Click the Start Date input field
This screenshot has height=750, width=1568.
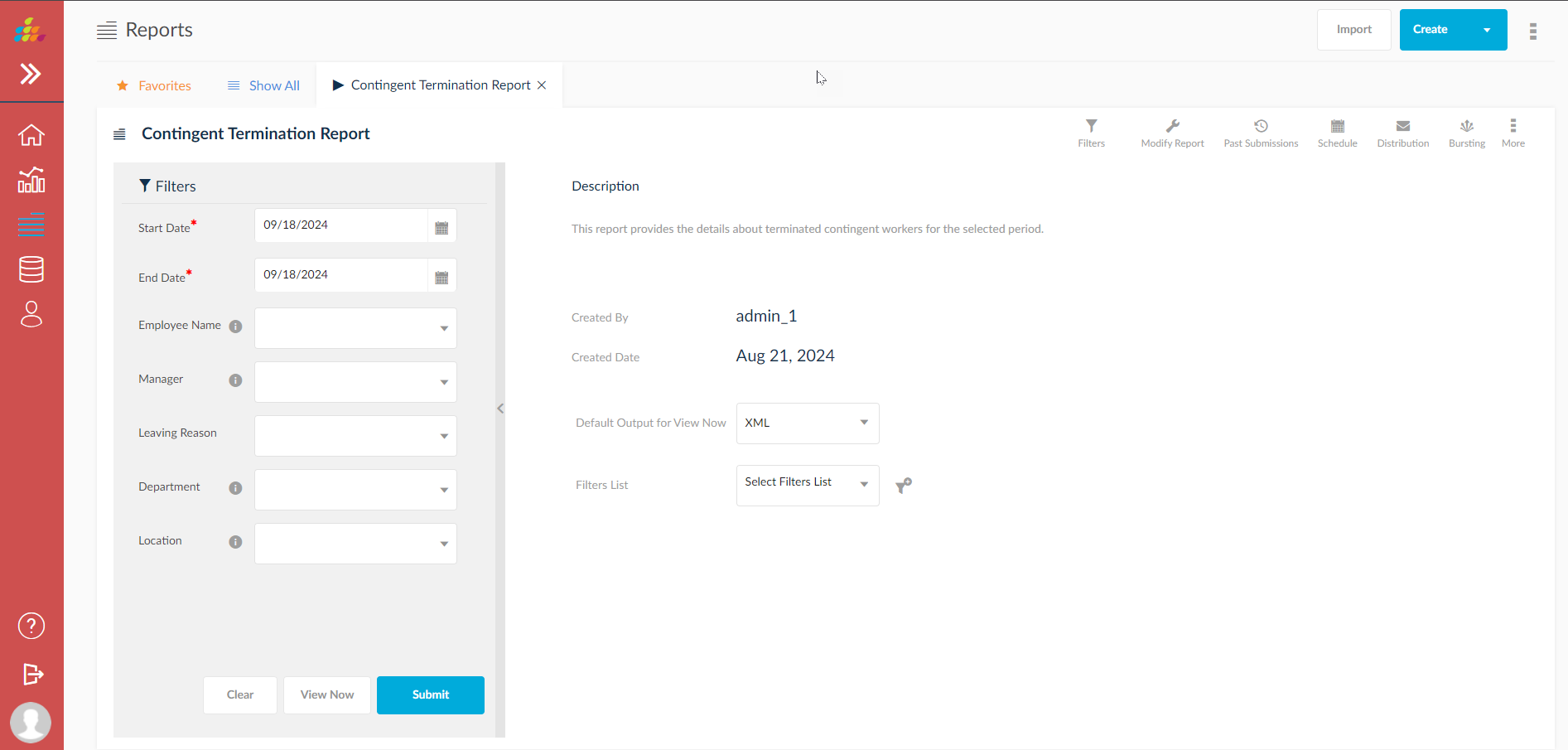click(340, 225)
